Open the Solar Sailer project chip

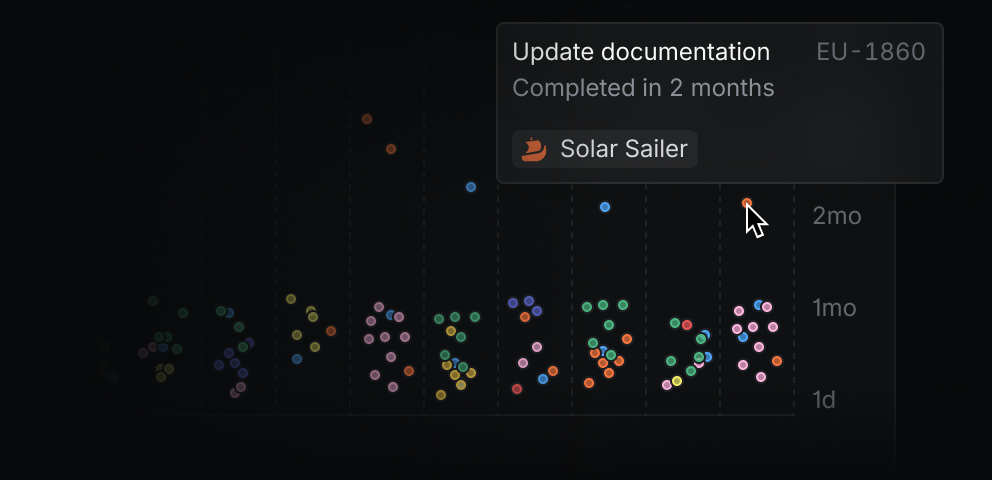coord(604,150)
